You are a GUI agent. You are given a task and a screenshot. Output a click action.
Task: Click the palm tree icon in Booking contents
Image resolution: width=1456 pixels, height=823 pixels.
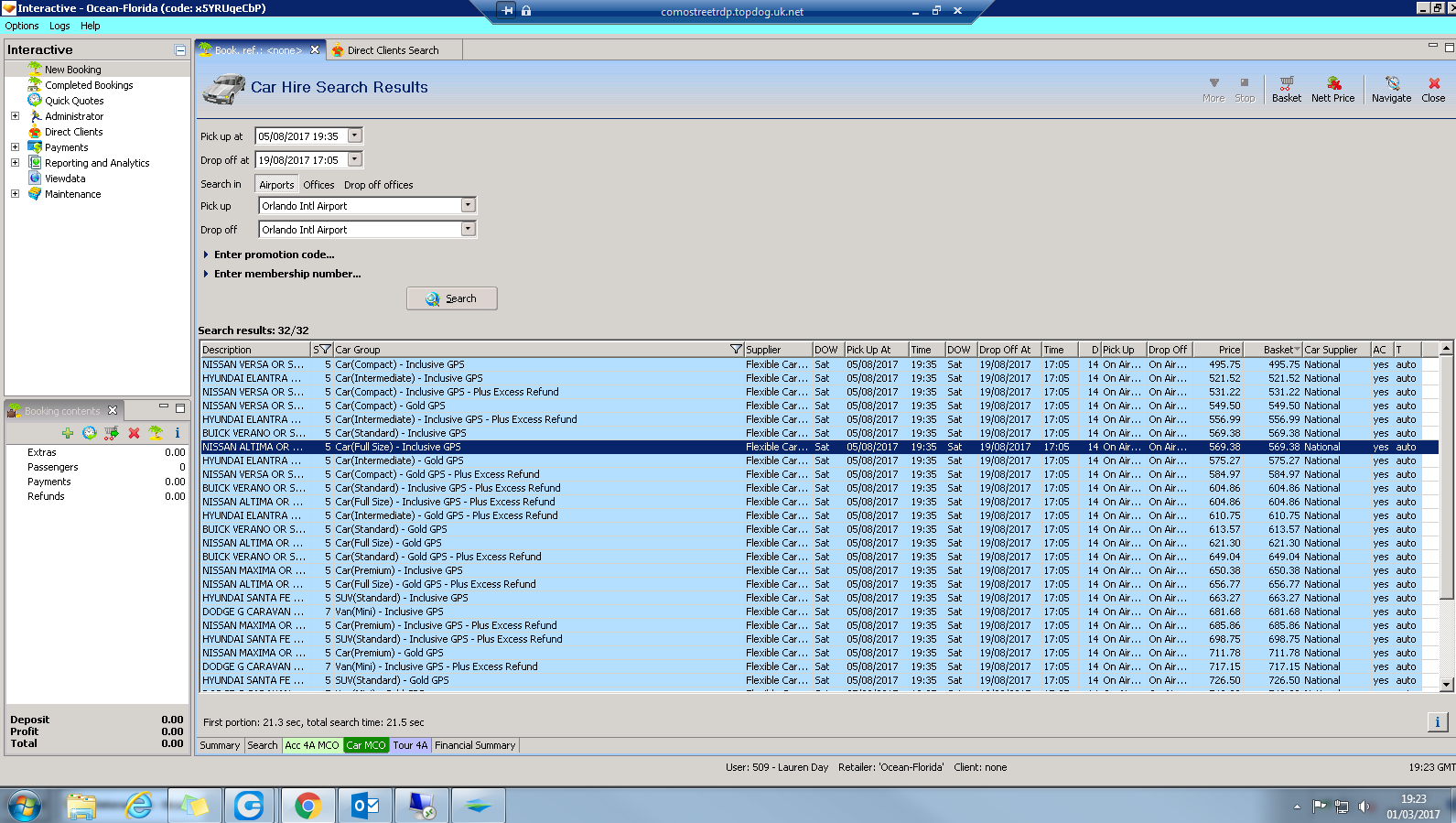[156, 433]
